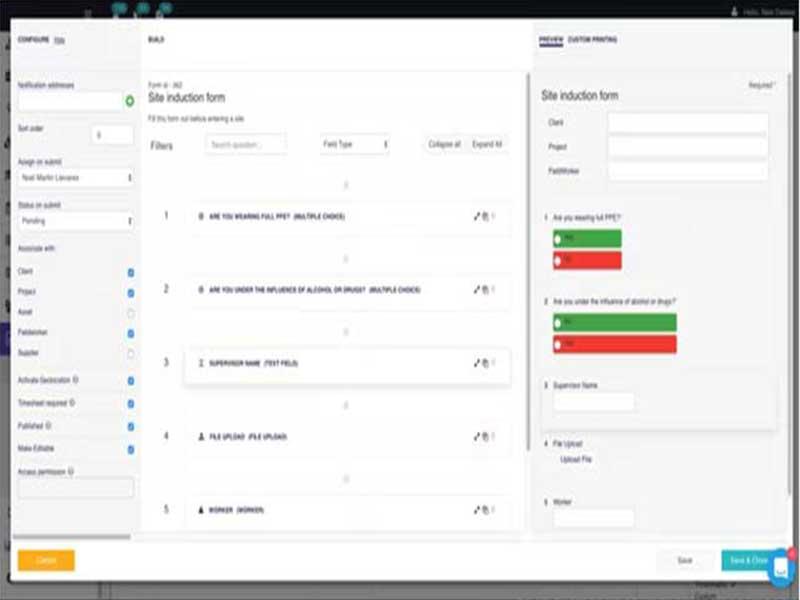Click the Sort order number field
The height and width of the screenshot is (600, 800).
point(113,135)
